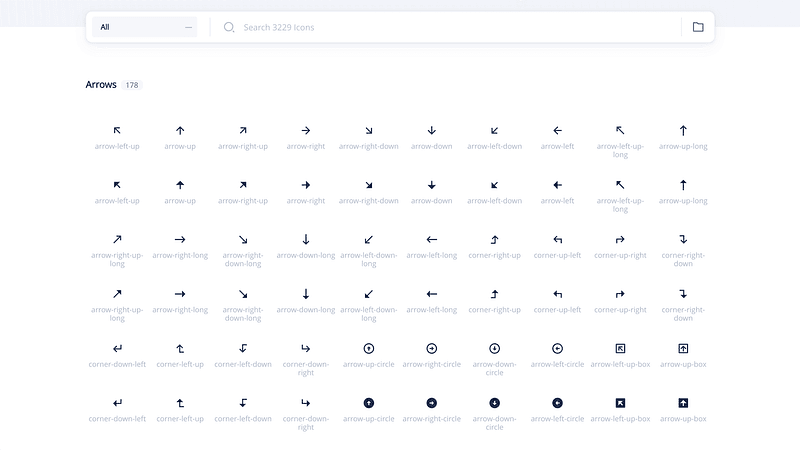Choose the bold arrow-right-long icon

180,294
